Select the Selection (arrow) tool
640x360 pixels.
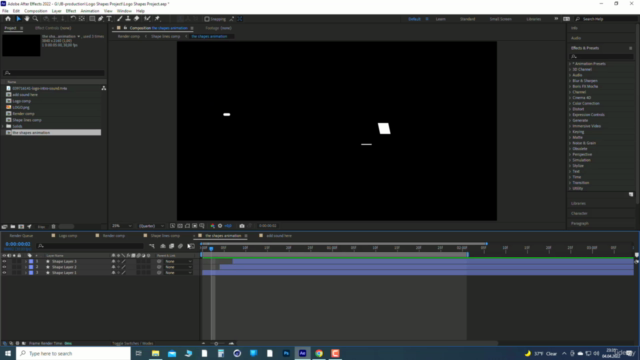[x=18, y=19]
